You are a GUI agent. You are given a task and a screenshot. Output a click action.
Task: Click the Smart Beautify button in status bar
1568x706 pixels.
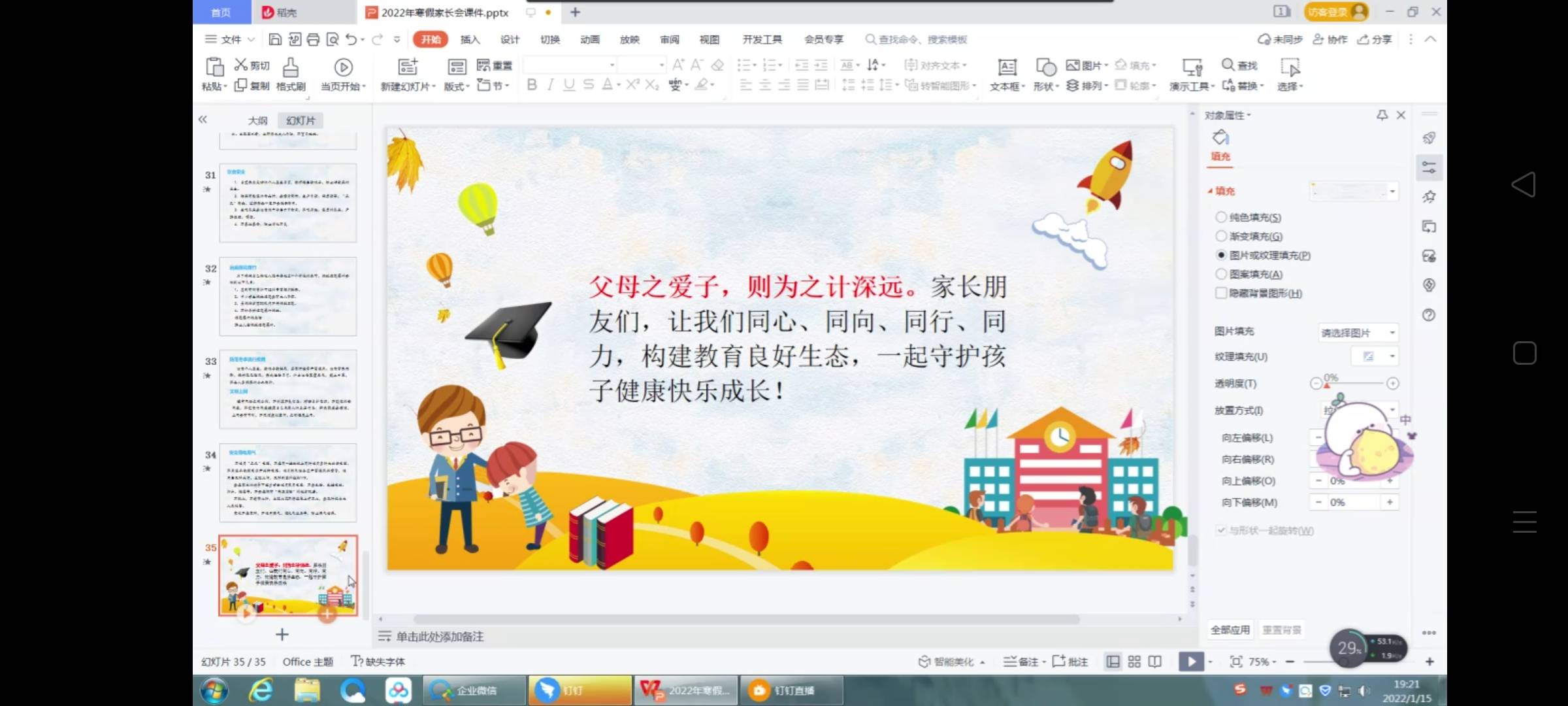coord(951,662)
